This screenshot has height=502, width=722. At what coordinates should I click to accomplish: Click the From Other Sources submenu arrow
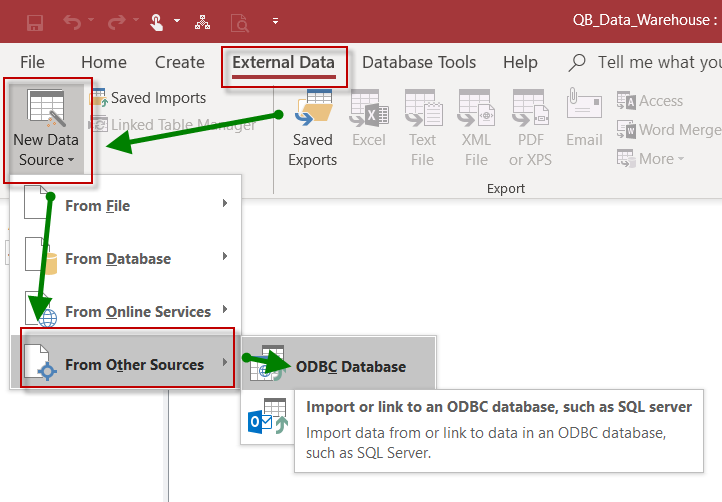click(x=225, y=362)
